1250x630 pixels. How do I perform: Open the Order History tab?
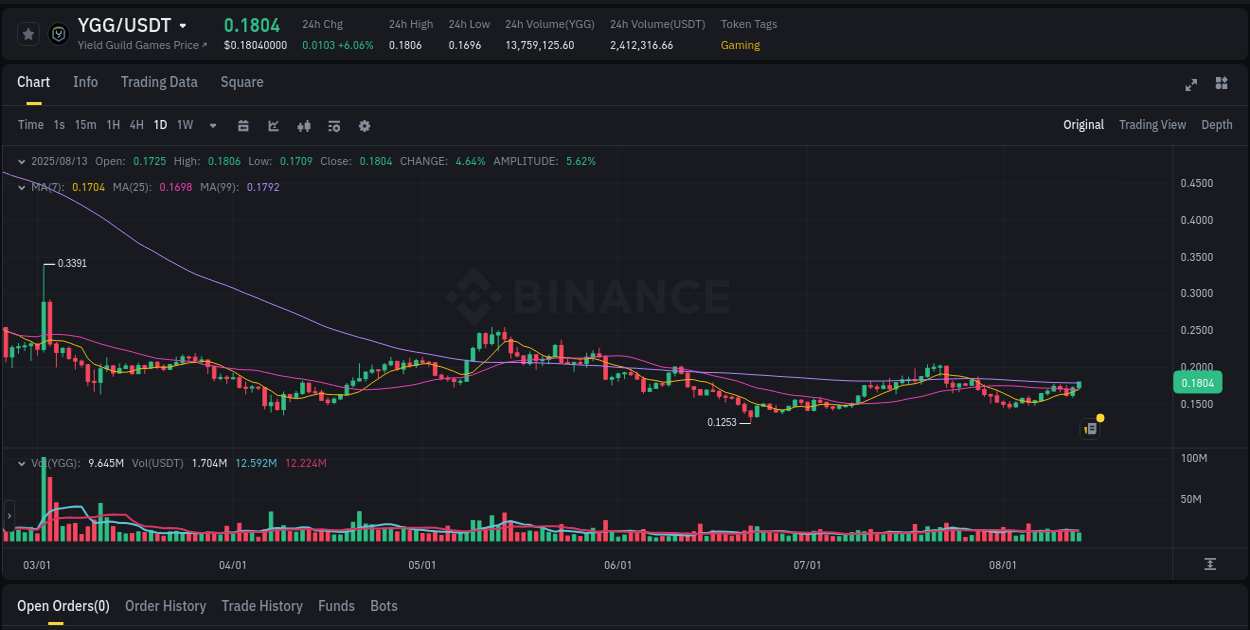tap(165, 606)
